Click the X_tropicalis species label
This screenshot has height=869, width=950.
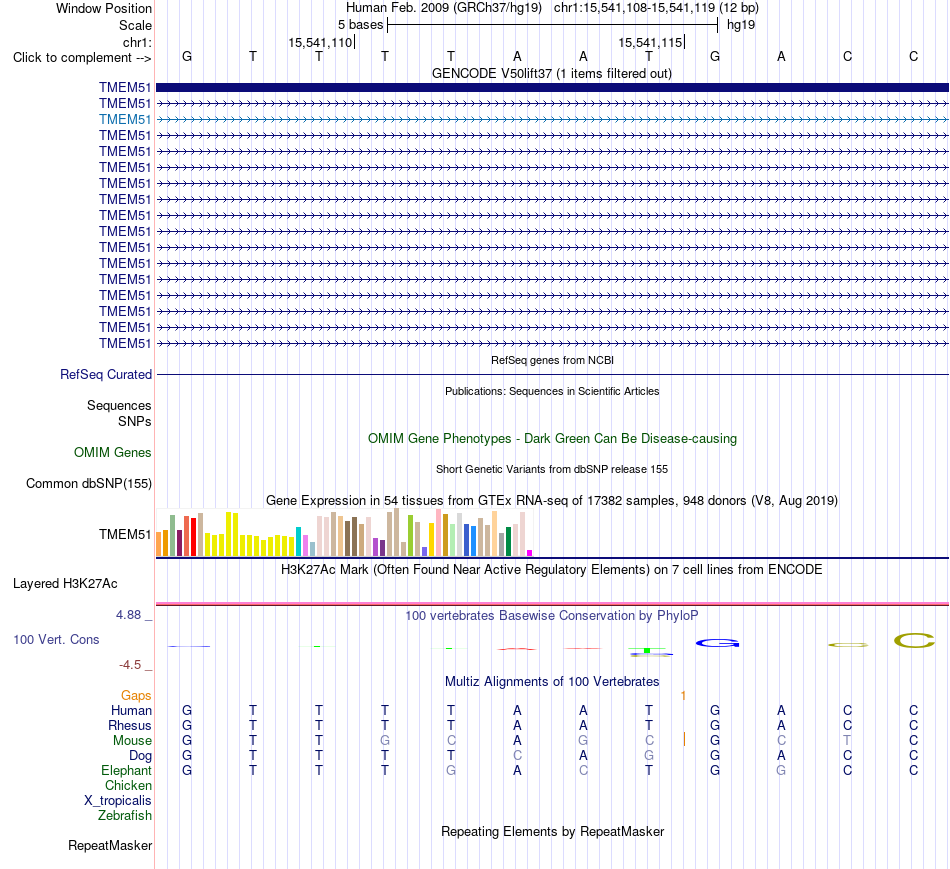point(118,801)
